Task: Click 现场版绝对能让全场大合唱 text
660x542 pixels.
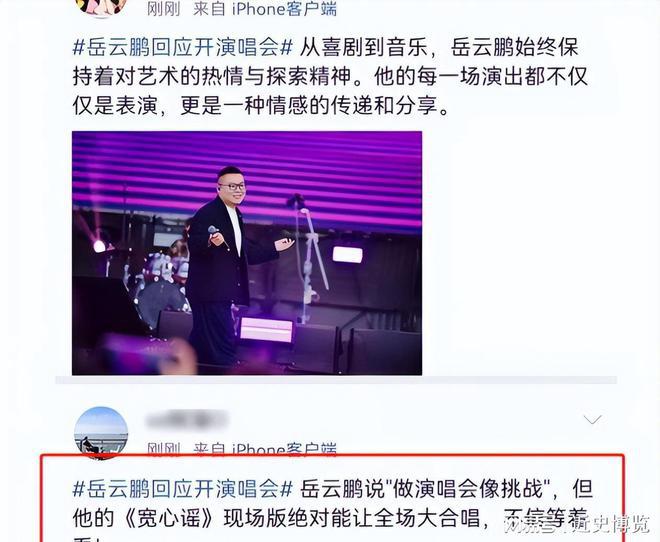Action: 352,518
